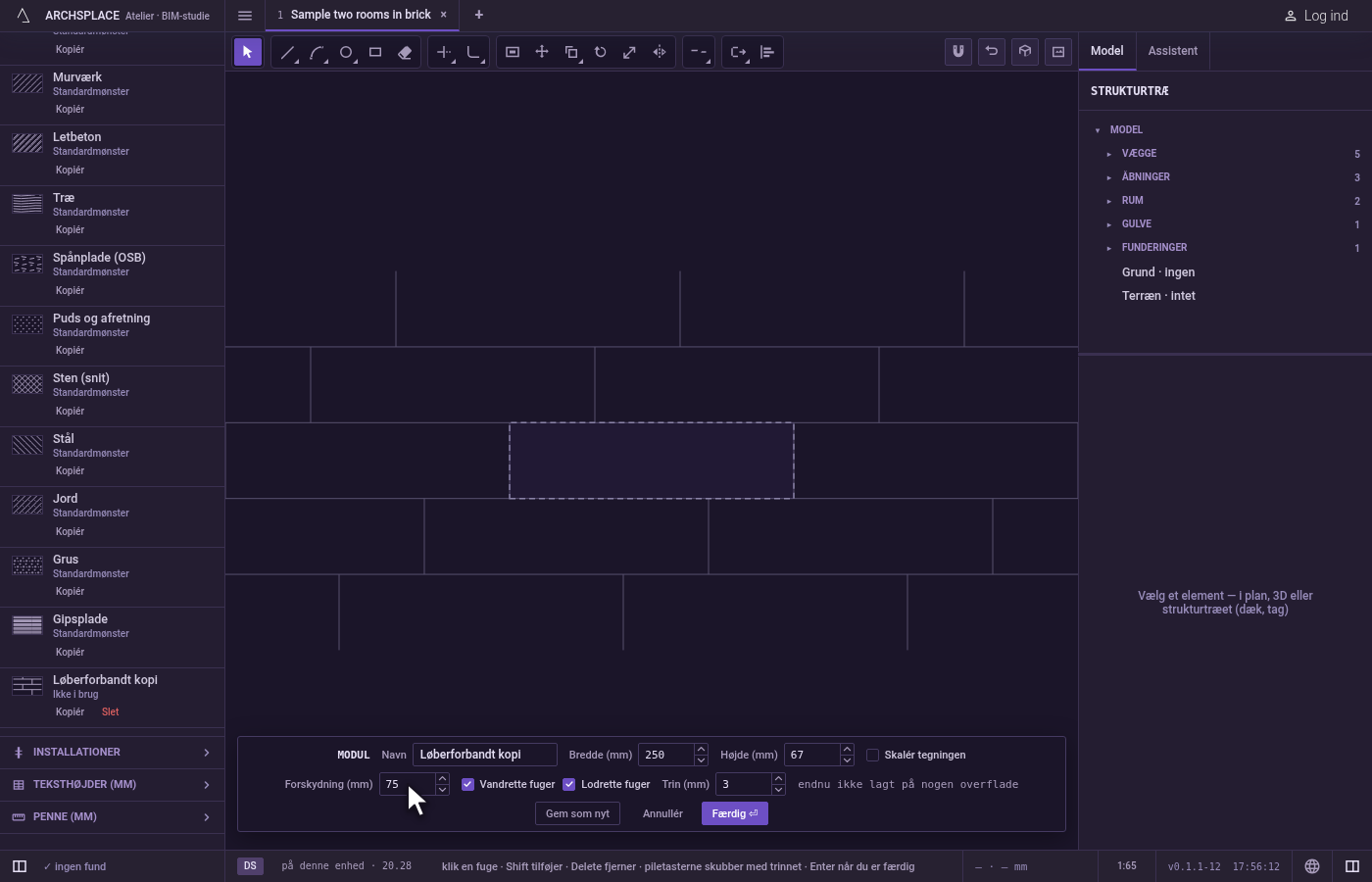Switch to the Model tab
Screen dimensions: 1372x882
click(x=1107, y=51)
